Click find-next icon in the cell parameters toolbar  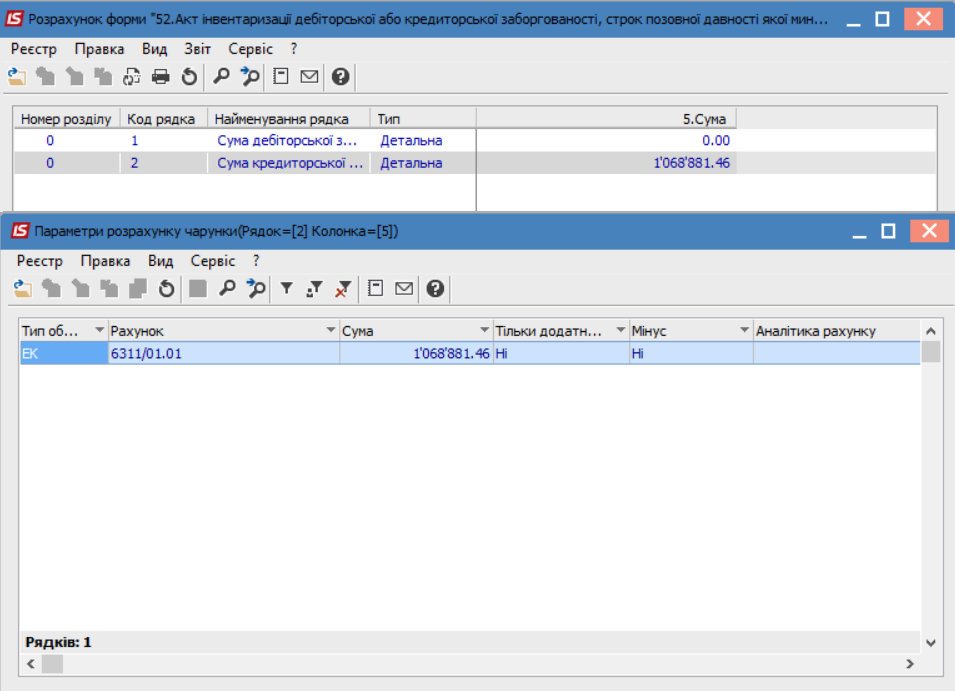[256, 289]
